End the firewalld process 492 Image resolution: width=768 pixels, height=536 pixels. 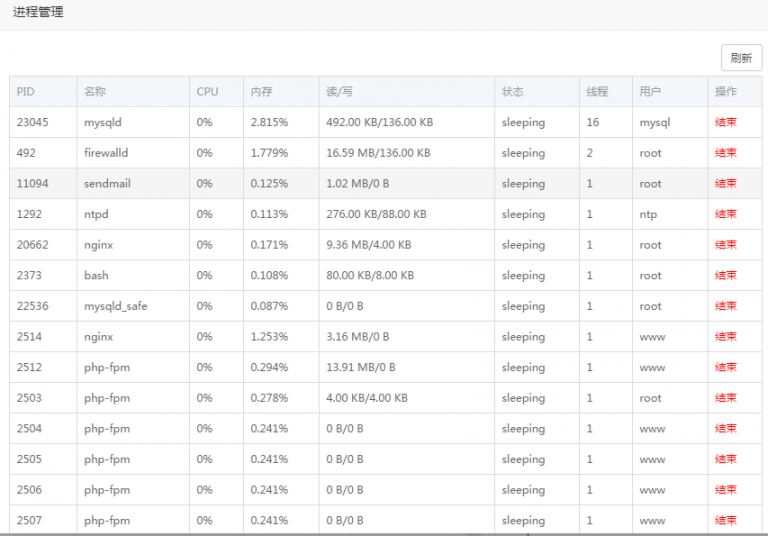point(725,153)
